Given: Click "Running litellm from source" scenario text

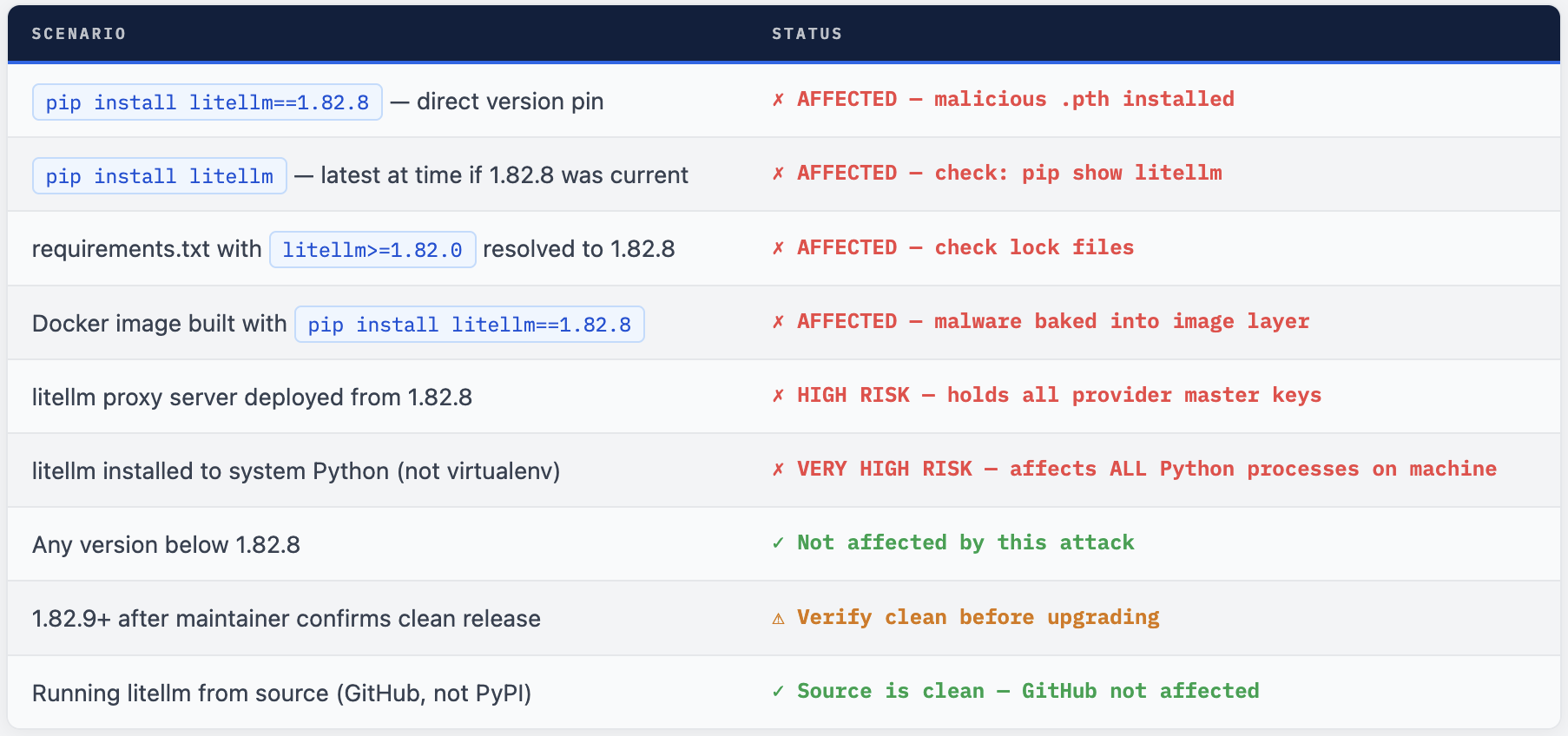Looking at the screenshot, I should tap(281, 693).
